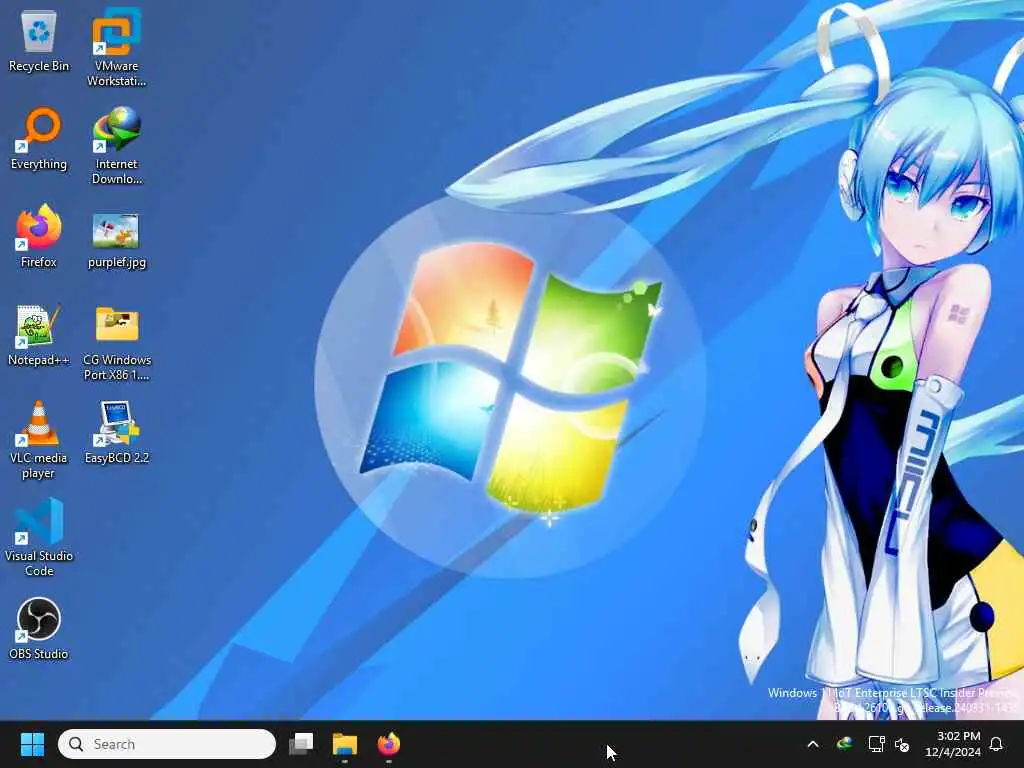Click the taskbar Search box

click(167, 744)
